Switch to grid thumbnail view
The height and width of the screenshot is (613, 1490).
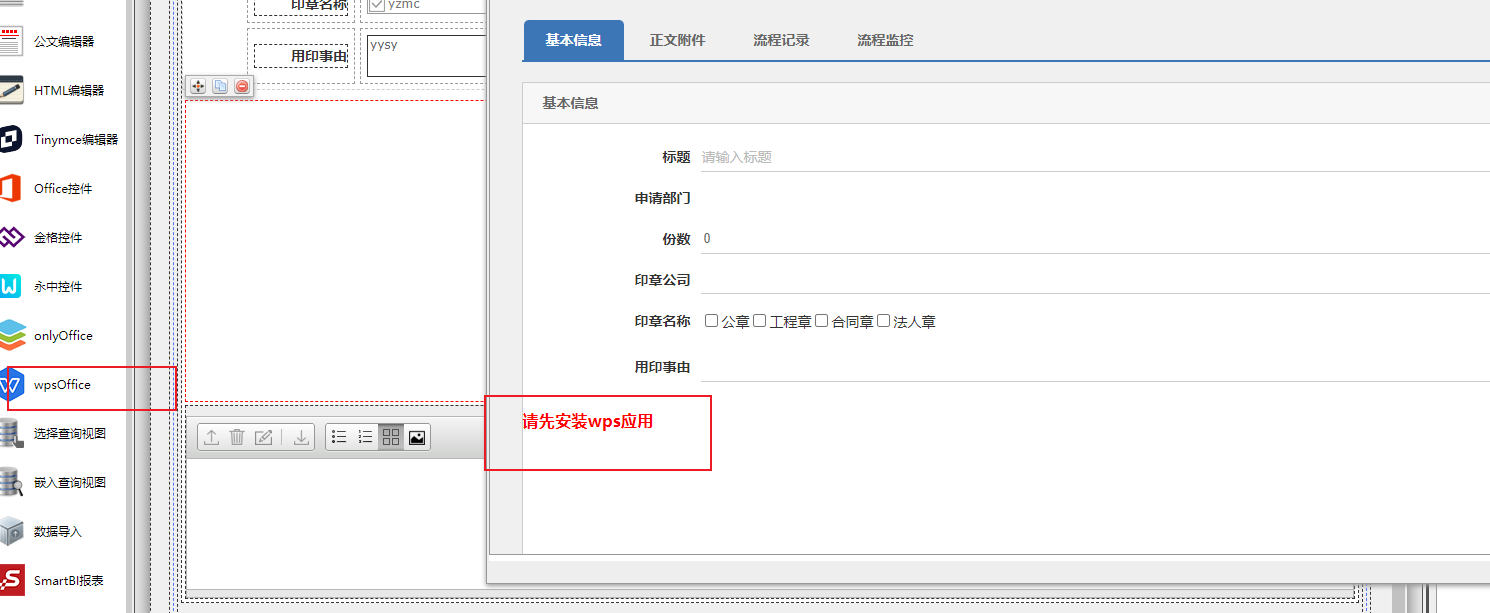click(391, 437)
